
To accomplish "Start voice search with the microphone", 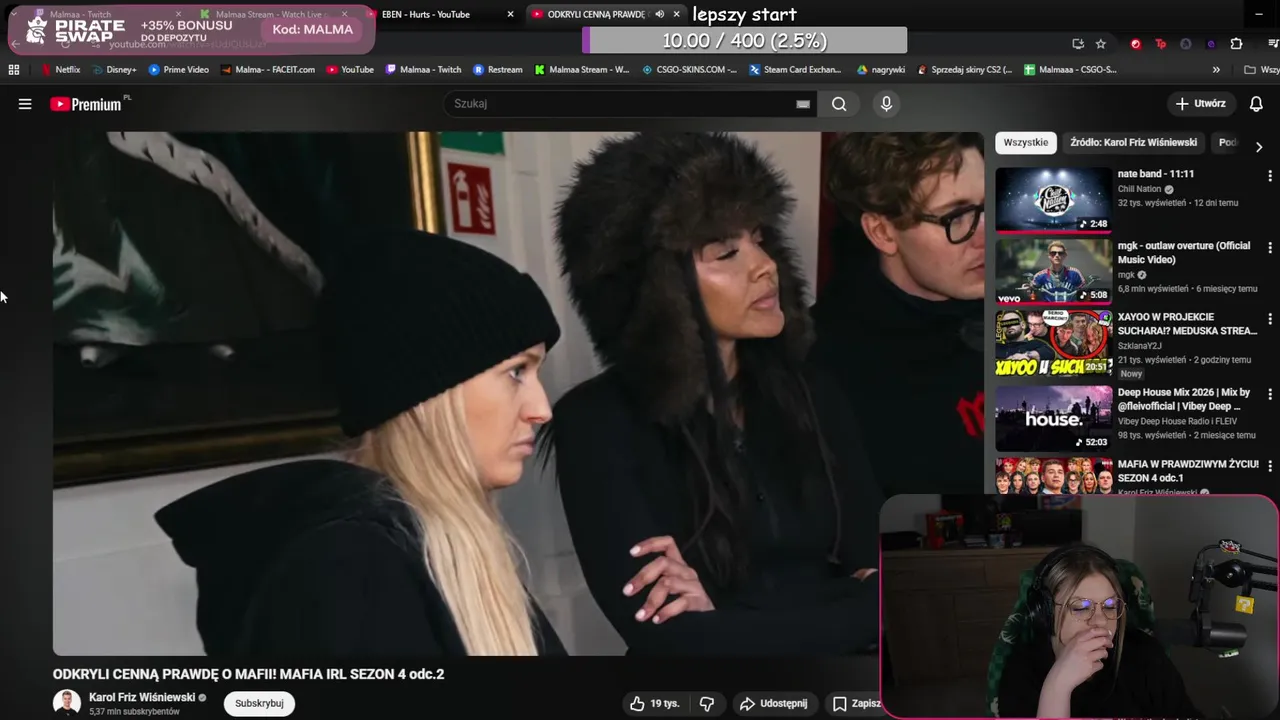I will click(886, 104).
